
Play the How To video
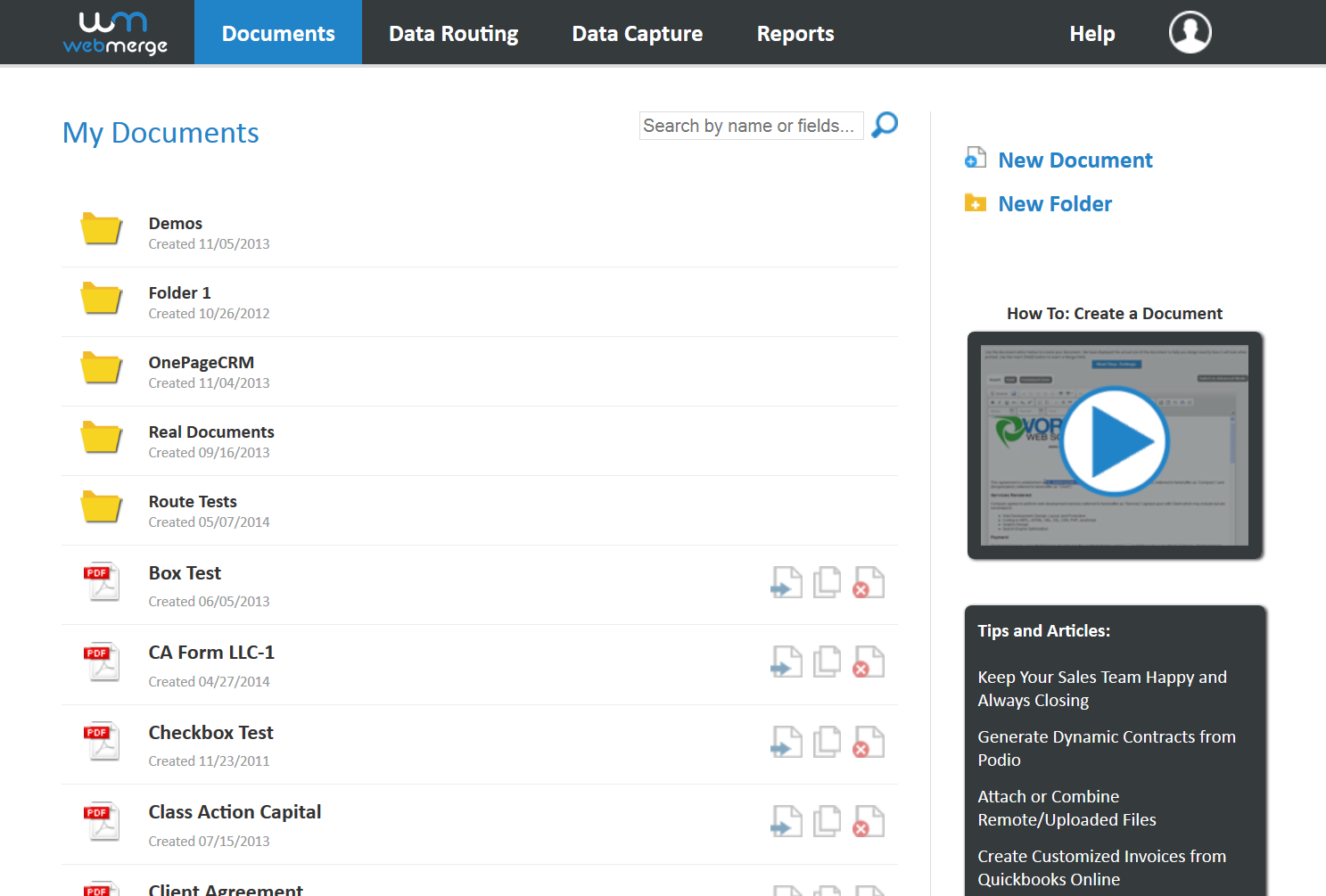(x=1115, y=441)
